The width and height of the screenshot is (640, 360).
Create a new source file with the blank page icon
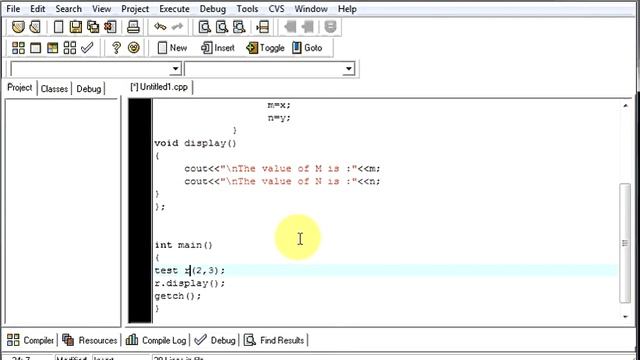[x=58, y=27]
